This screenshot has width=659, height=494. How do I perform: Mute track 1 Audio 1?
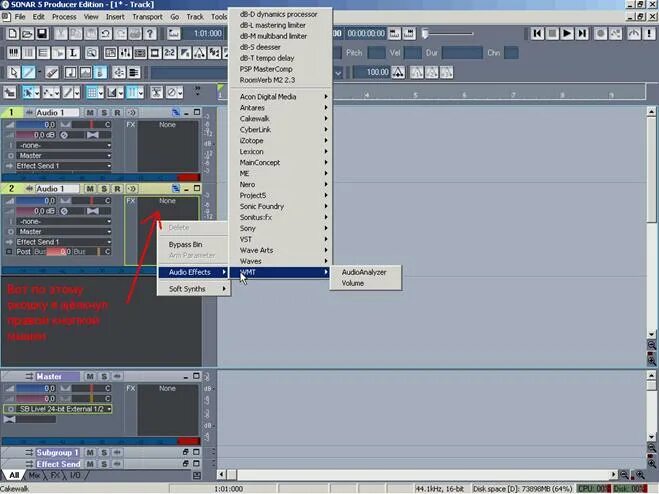coord(90,113)
